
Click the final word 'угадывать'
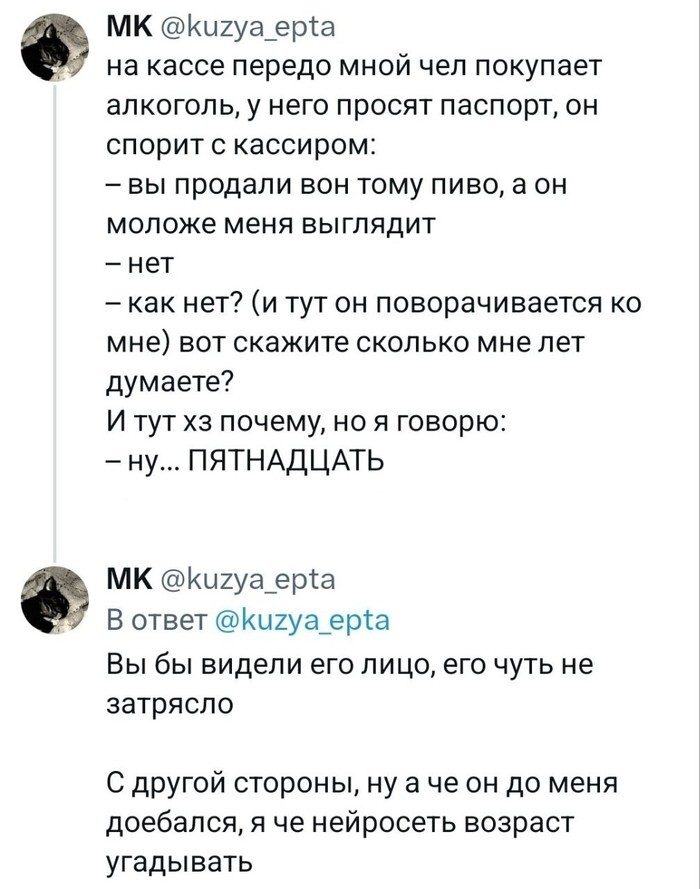[x=176, y=861]
